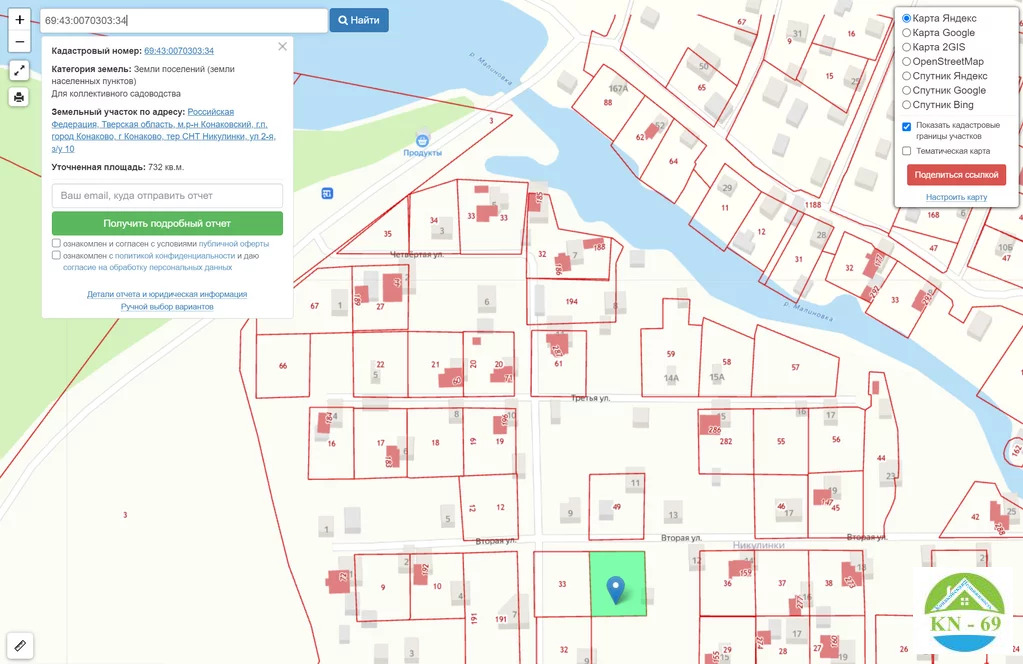The height and width of the screenshot is (664, 1023).
Task: Open Настроить карту link
Action: (x=956, y=197)
